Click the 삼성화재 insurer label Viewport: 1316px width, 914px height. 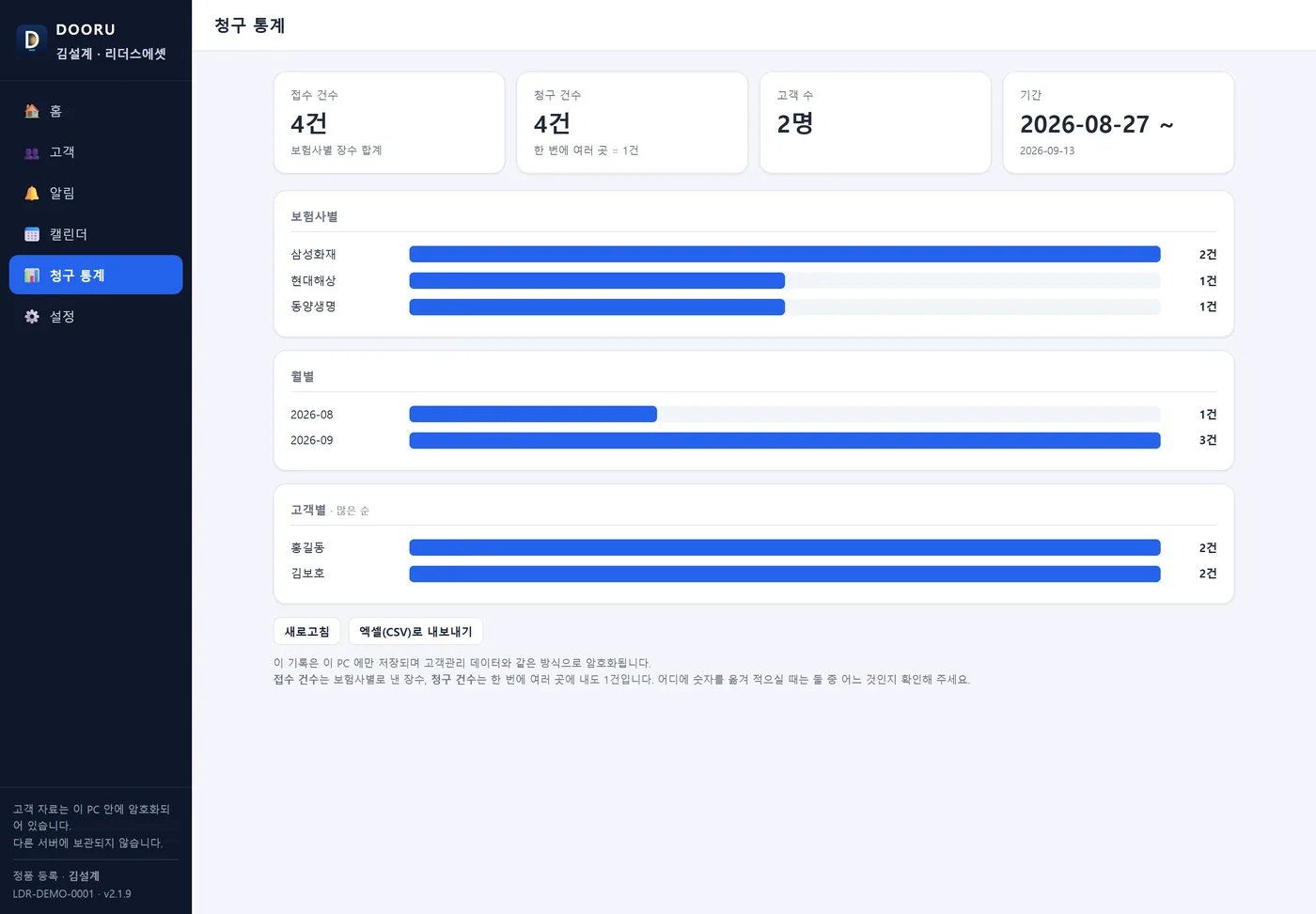[314, 255]
